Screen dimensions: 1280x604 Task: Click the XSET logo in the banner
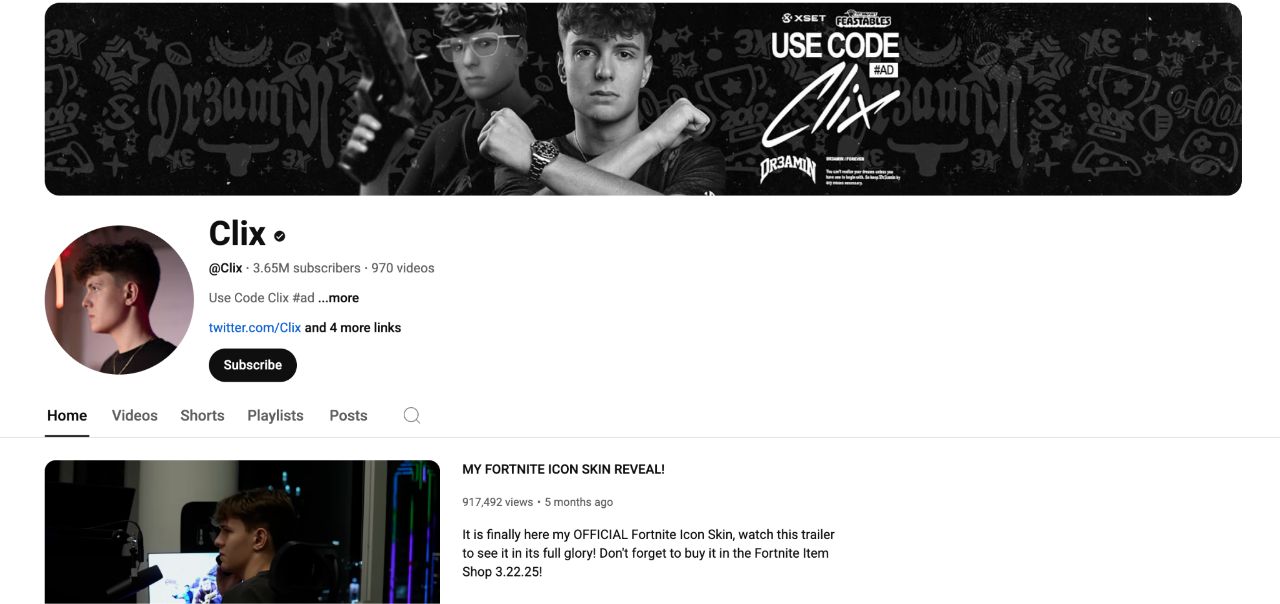(x=804, y=18)
